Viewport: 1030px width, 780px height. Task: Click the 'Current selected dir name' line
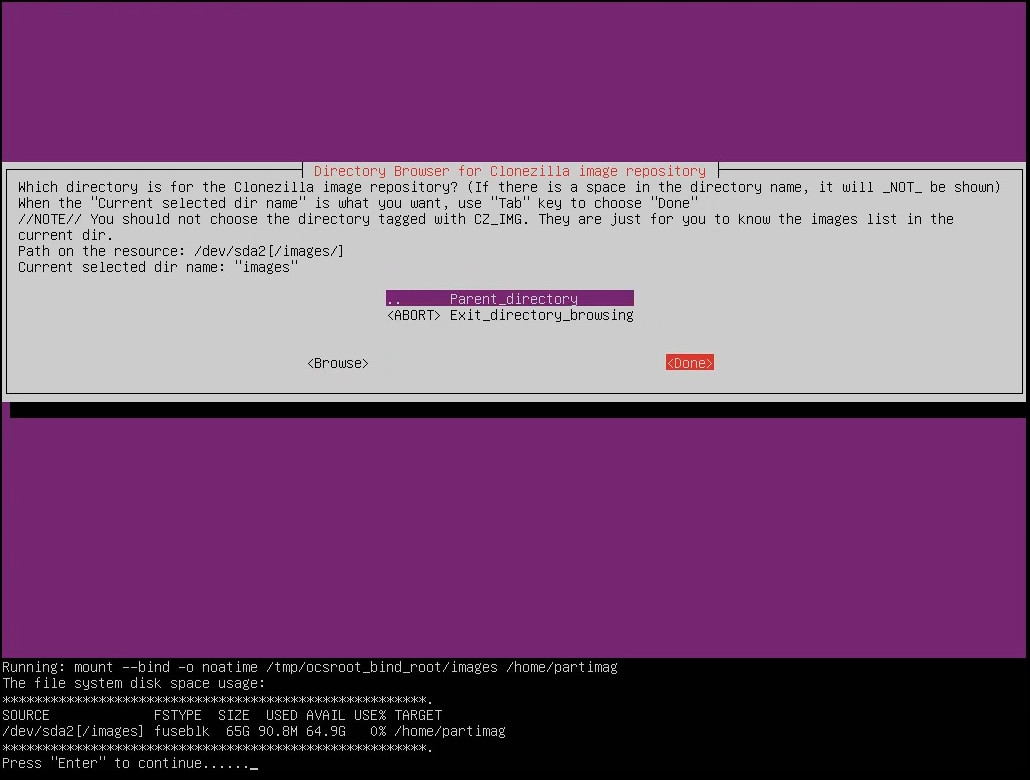click(x=158, y=267)
